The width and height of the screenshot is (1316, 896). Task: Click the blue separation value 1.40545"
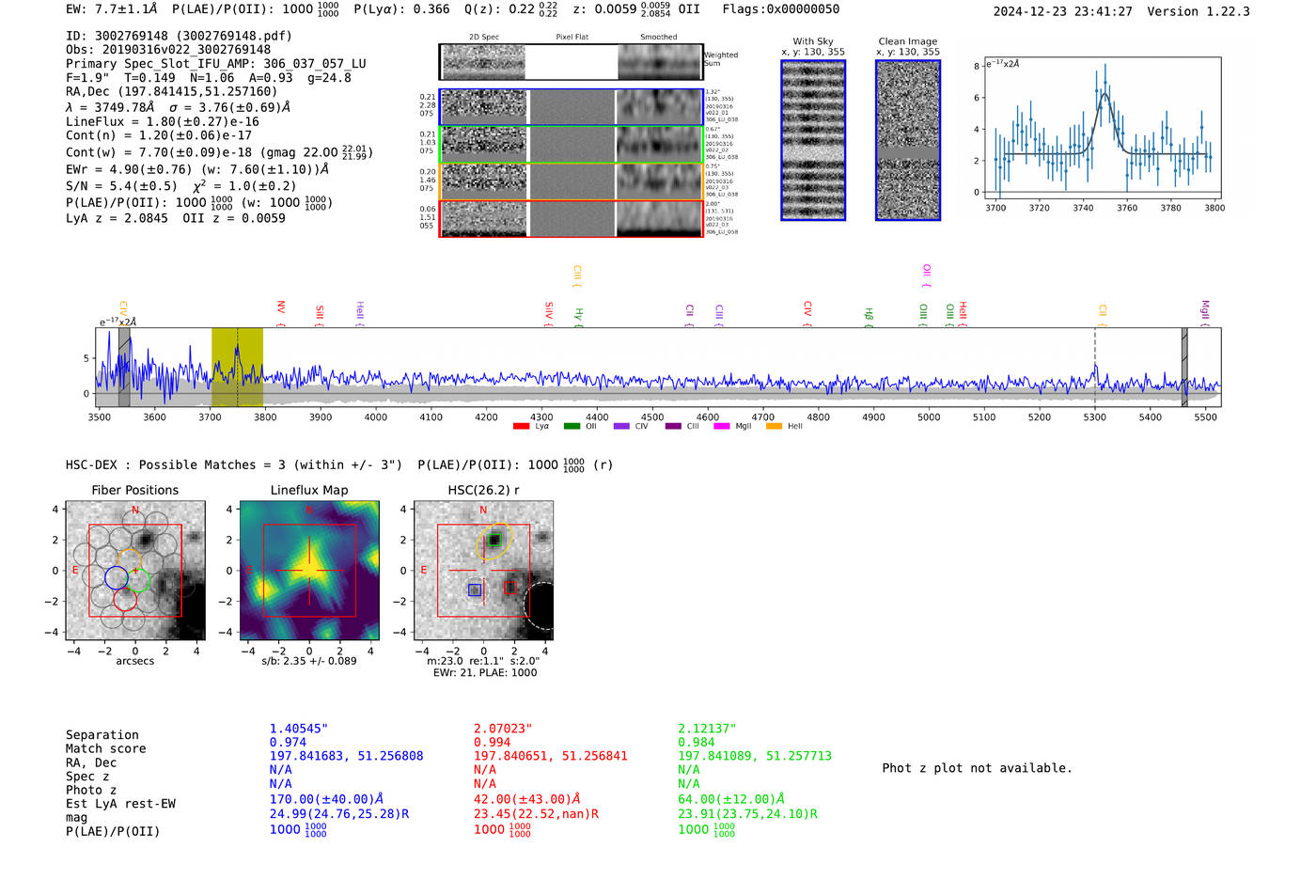coord(299,729)
